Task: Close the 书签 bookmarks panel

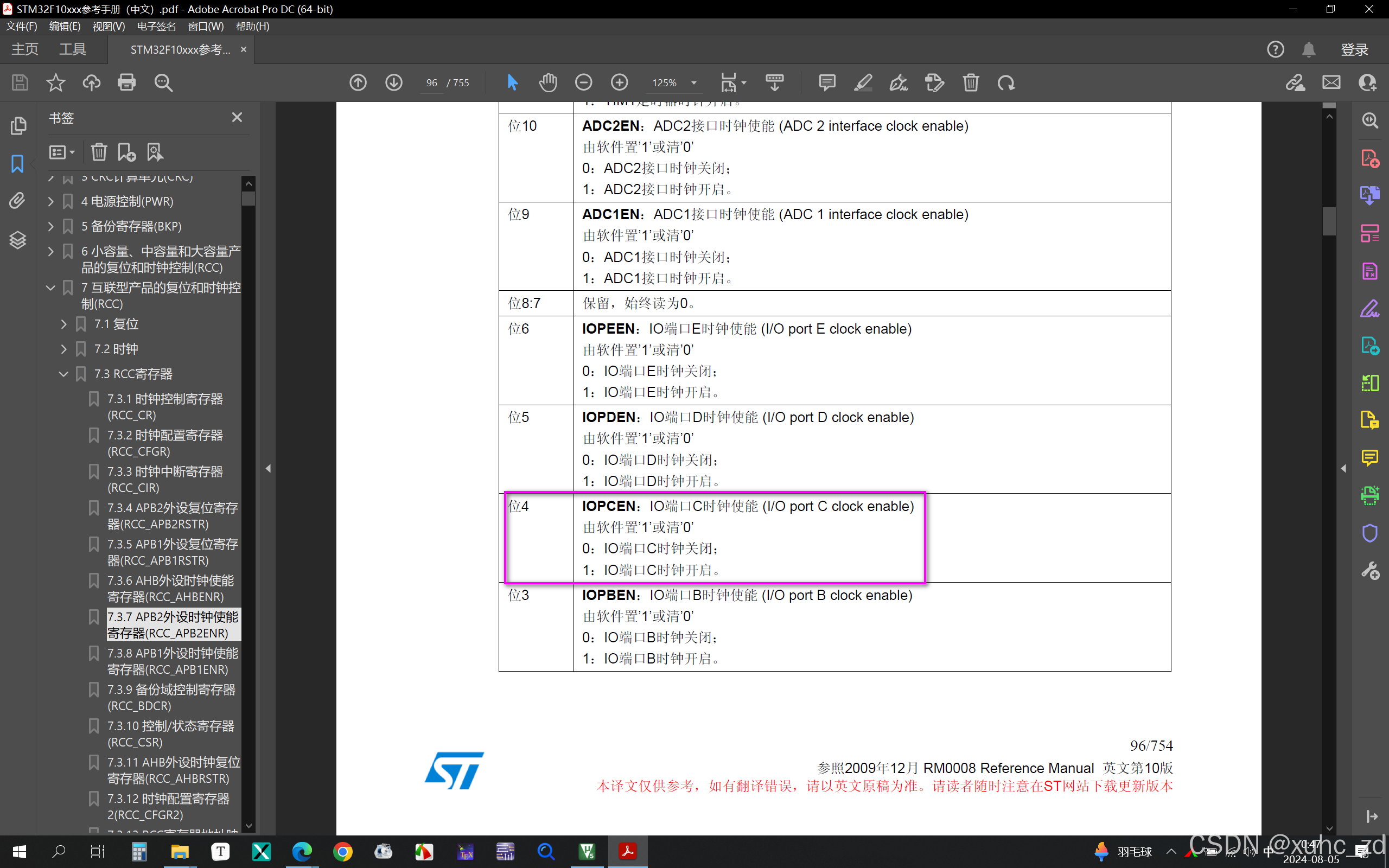Action: [x=237, y=117]
